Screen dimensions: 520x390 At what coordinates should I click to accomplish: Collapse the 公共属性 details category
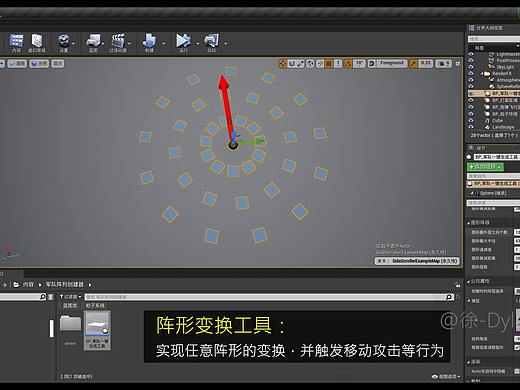coord(469,281)
